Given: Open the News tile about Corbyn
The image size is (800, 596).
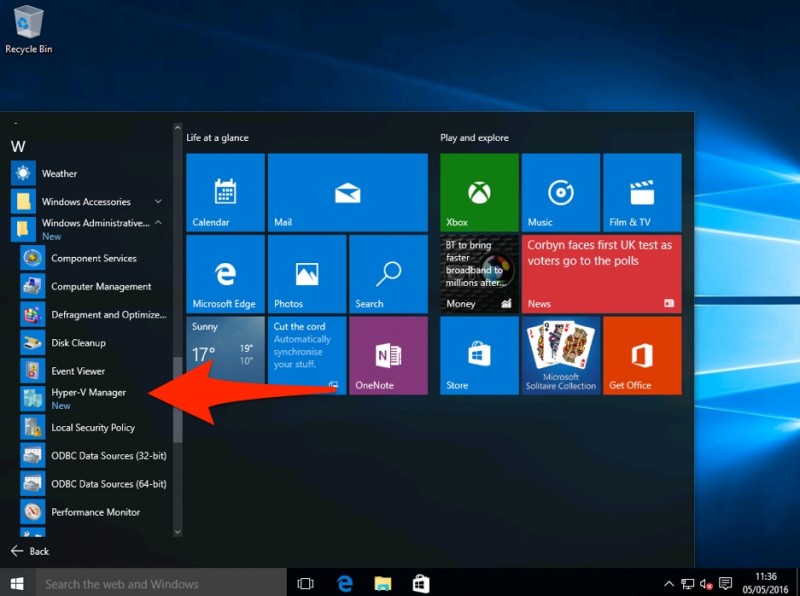Looking at the screenshot, I should pyautogui.click(x=602, y=274).
